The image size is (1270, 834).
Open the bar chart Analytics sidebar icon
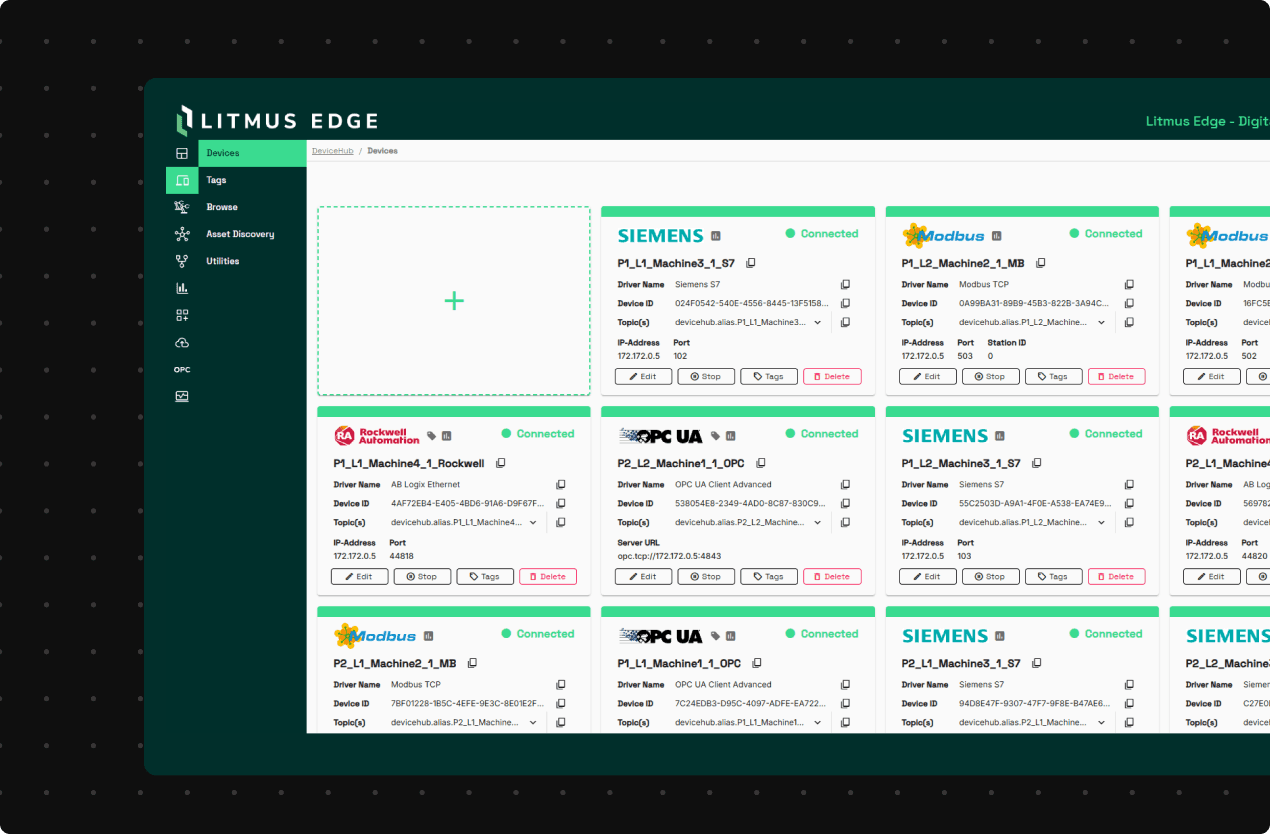[182, 288]
